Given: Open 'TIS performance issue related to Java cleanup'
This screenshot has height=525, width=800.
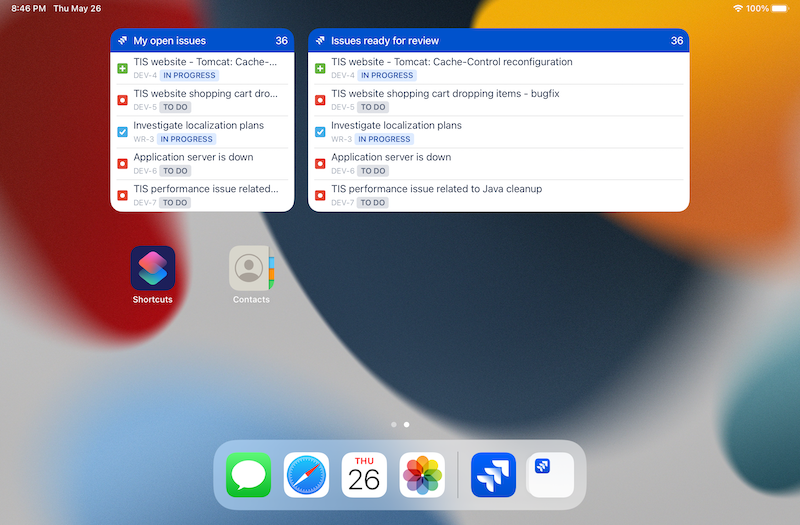Looking at the screenshot, I should 436,189.
